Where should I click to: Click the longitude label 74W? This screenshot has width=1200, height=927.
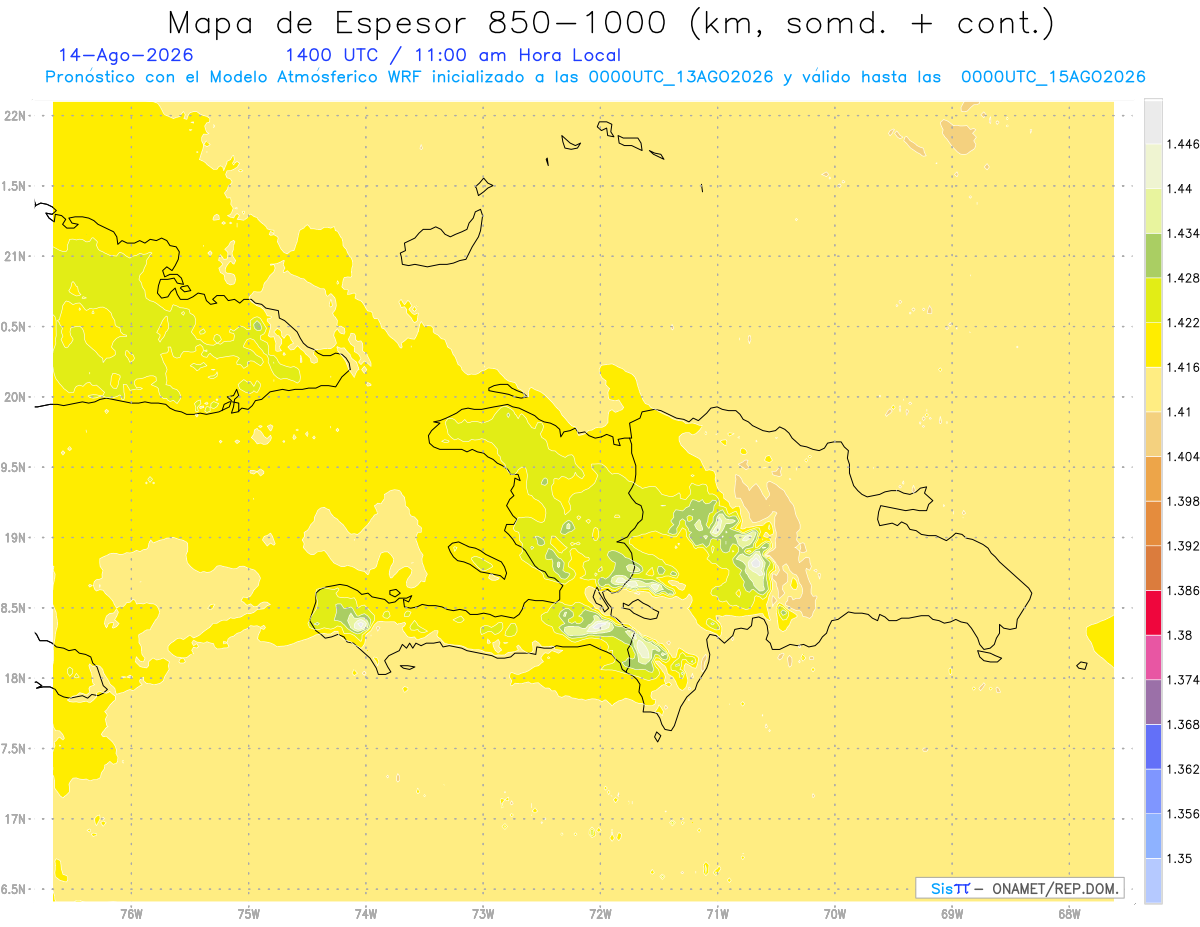pos(366,914)
